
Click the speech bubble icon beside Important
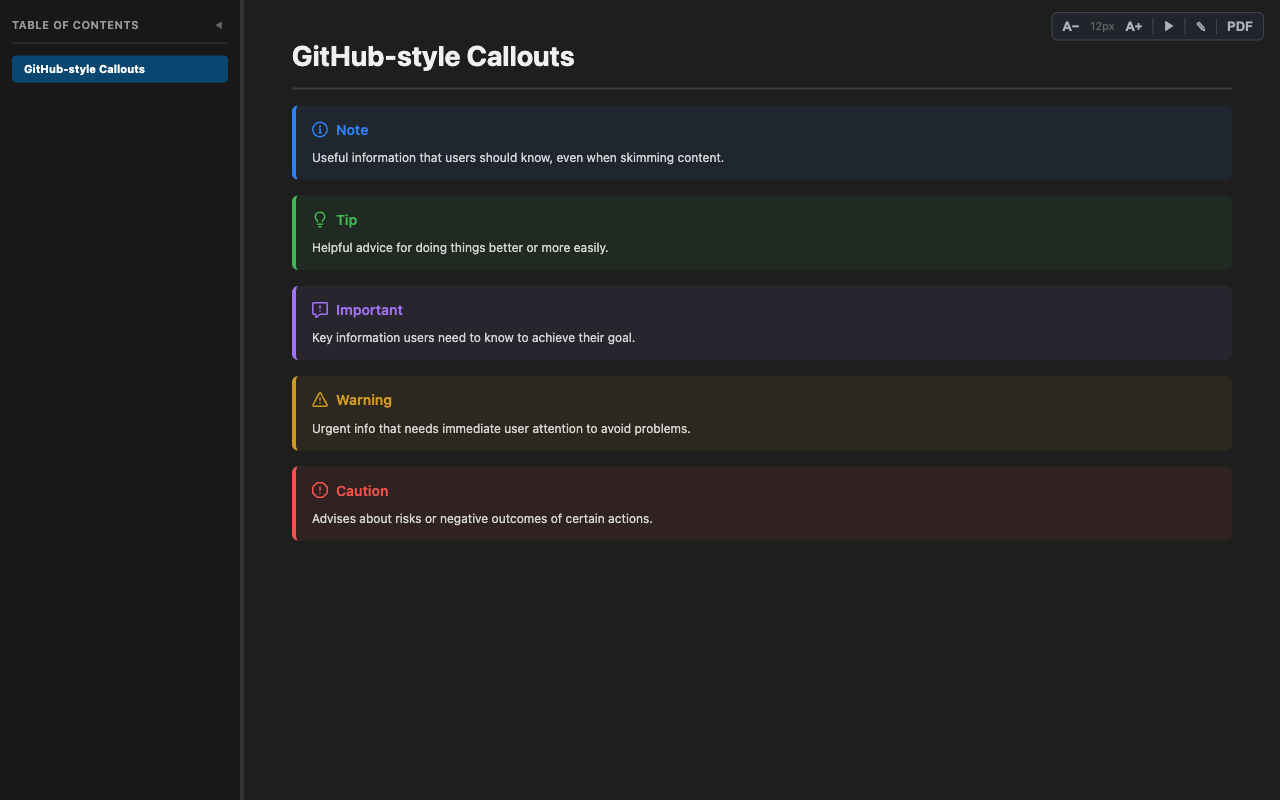(x=320, y=309)
